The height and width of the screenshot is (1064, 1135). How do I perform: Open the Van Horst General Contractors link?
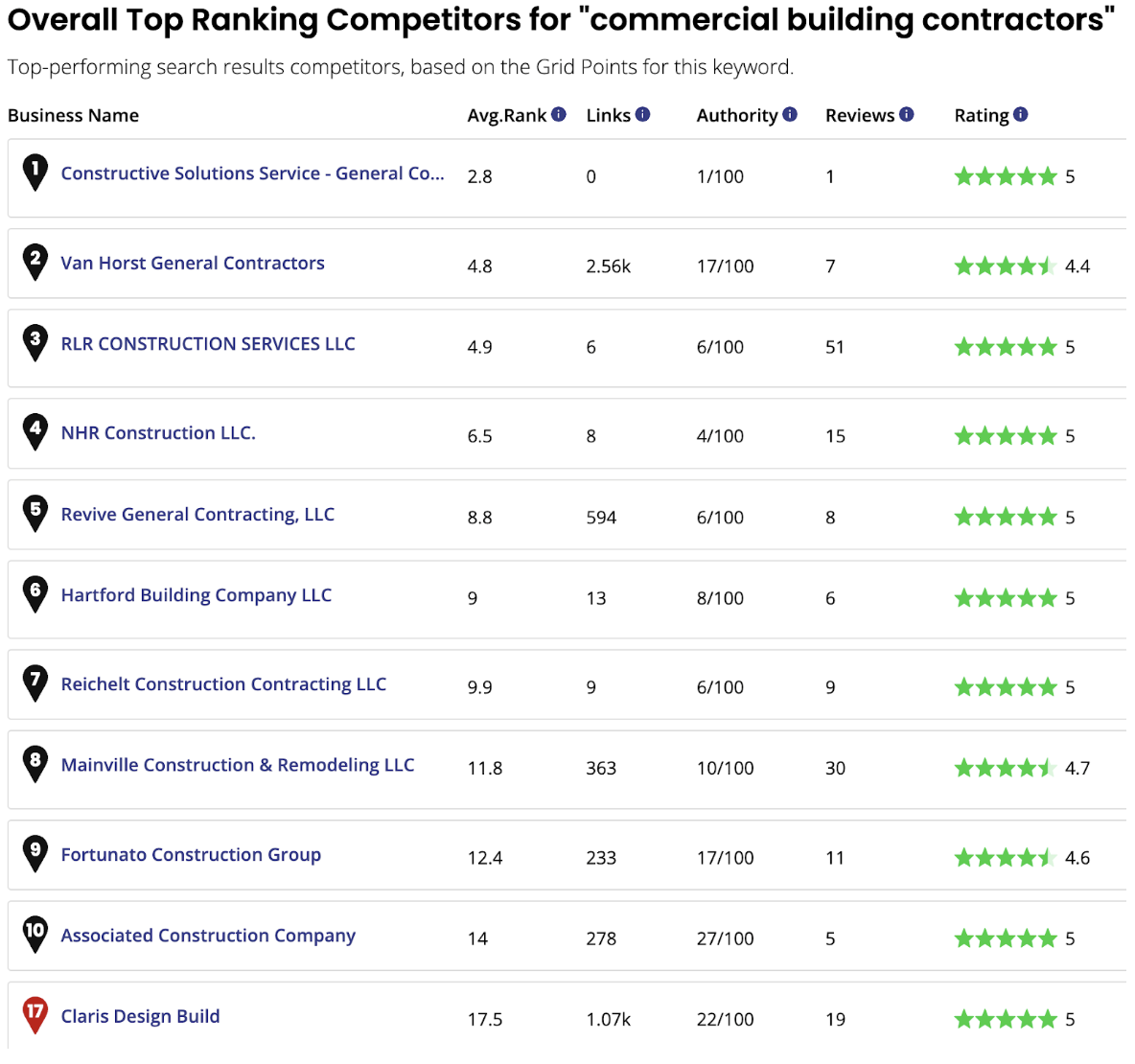192,263
